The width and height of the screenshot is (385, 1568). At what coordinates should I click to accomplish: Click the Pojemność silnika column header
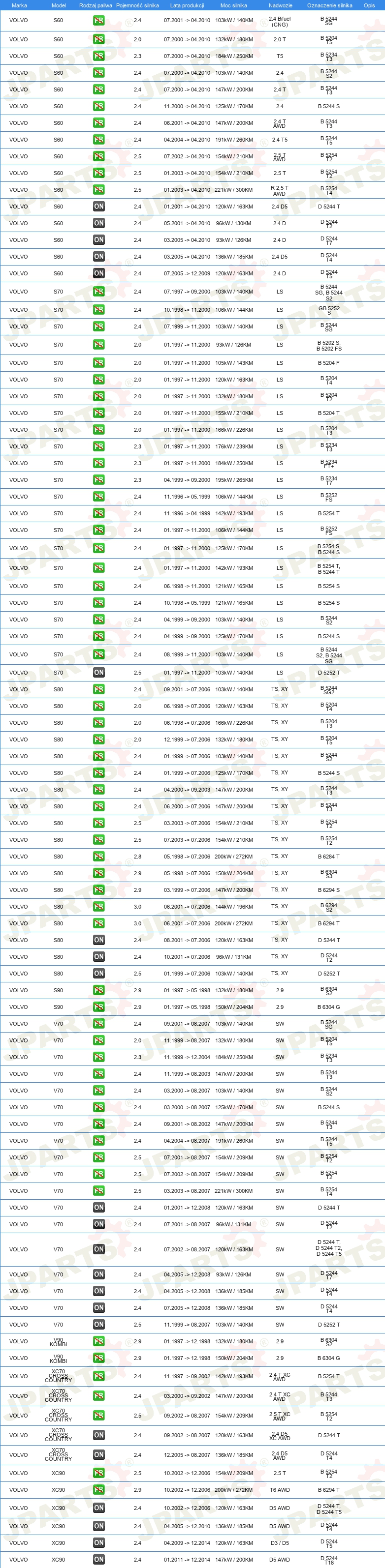[x=138, y=5]
